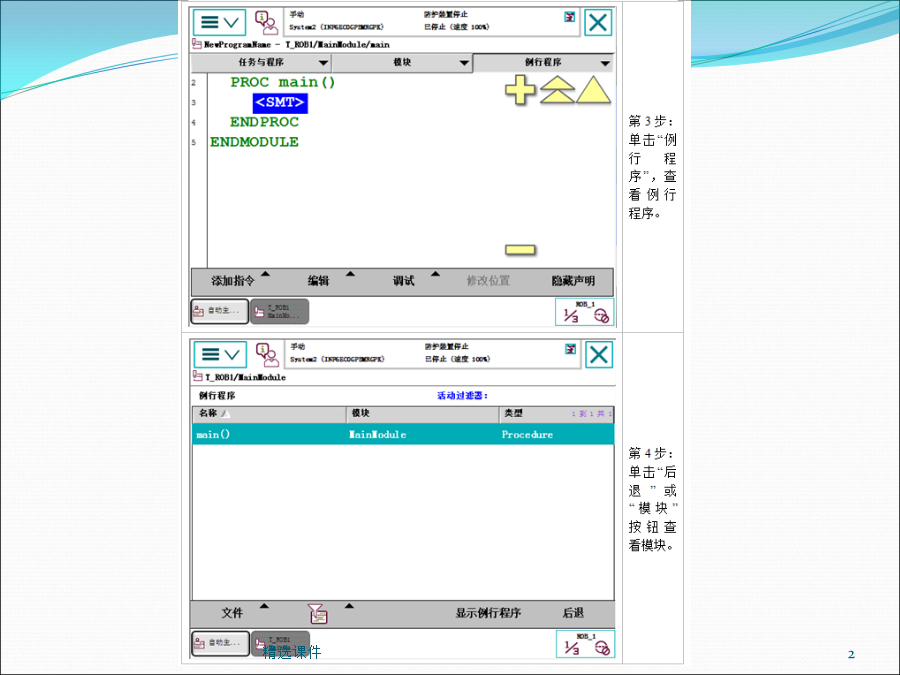Screen dimensions: 900x675
Task: Select the main() routine row
Action: (x=403, y=435)
